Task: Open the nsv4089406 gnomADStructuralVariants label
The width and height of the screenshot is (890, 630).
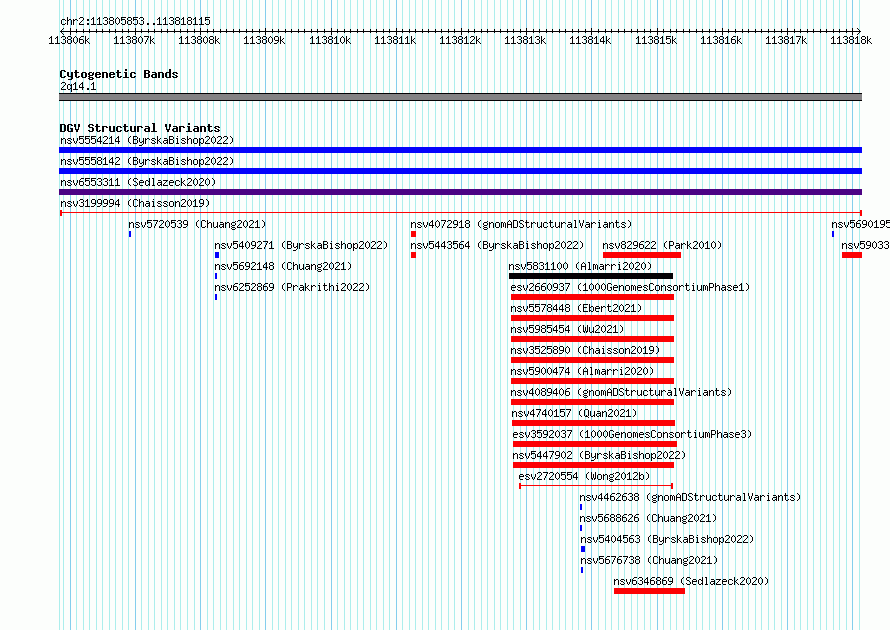Action: (621, 392)
